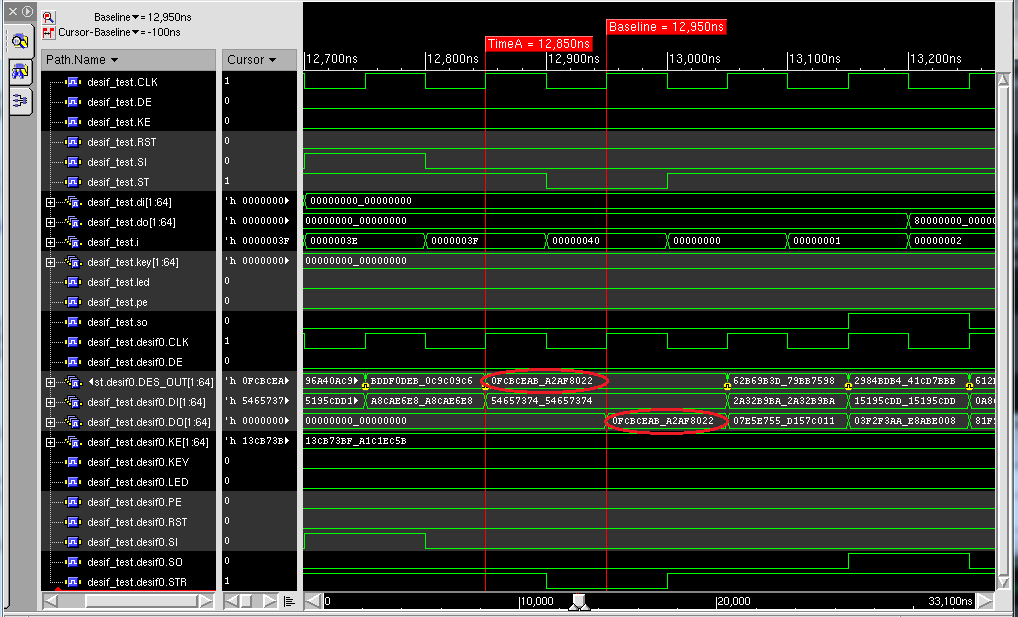Select the desif_test.CLK signal name

click(x=123, y=82)
